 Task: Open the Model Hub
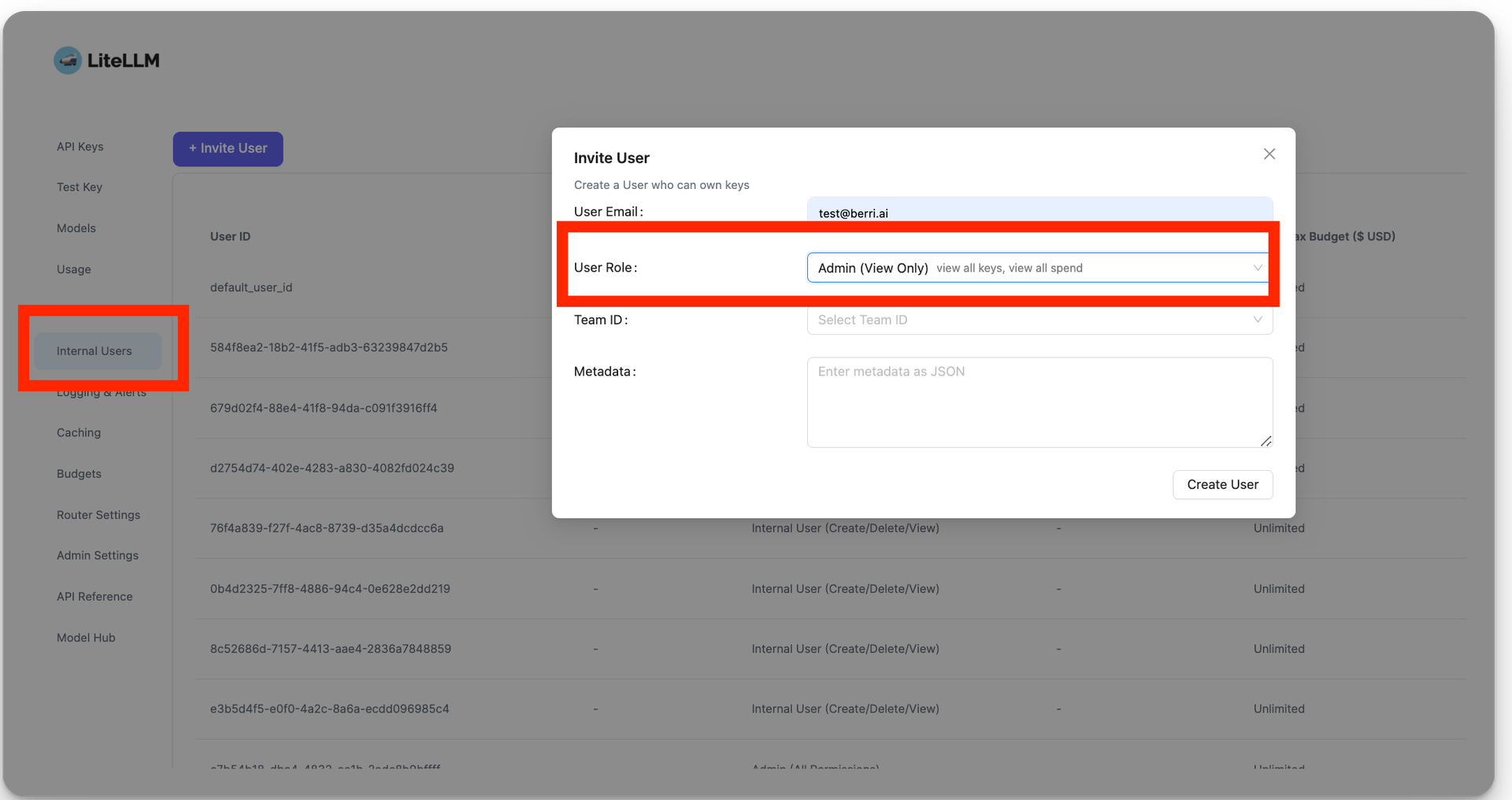(x=86, y=637)
